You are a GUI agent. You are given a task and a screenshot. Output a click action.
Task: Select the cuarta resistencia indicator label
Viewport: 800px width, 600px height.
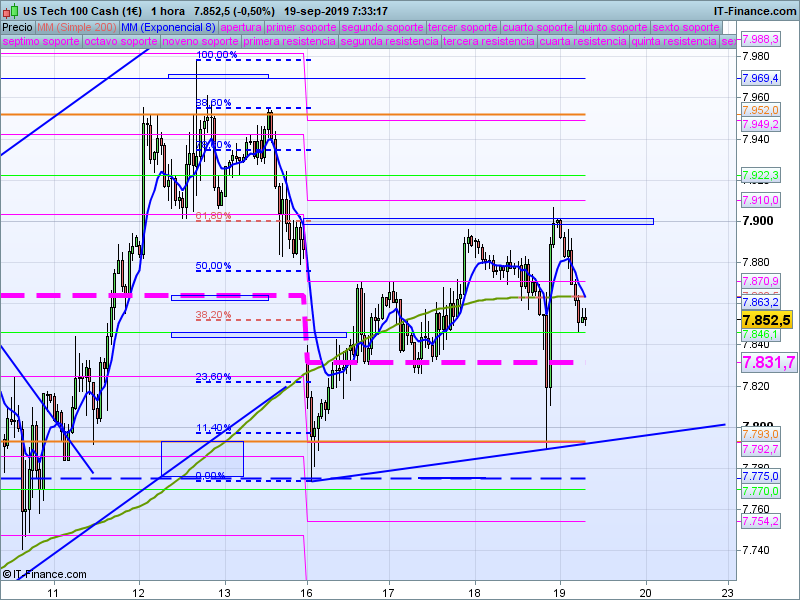(583, 41)
